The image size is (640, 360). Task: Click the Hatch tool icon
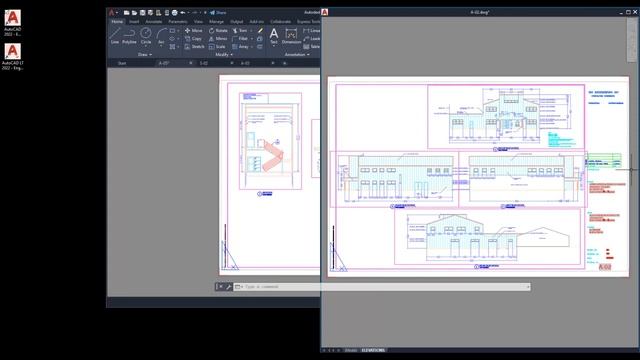[x=172, y=47]
